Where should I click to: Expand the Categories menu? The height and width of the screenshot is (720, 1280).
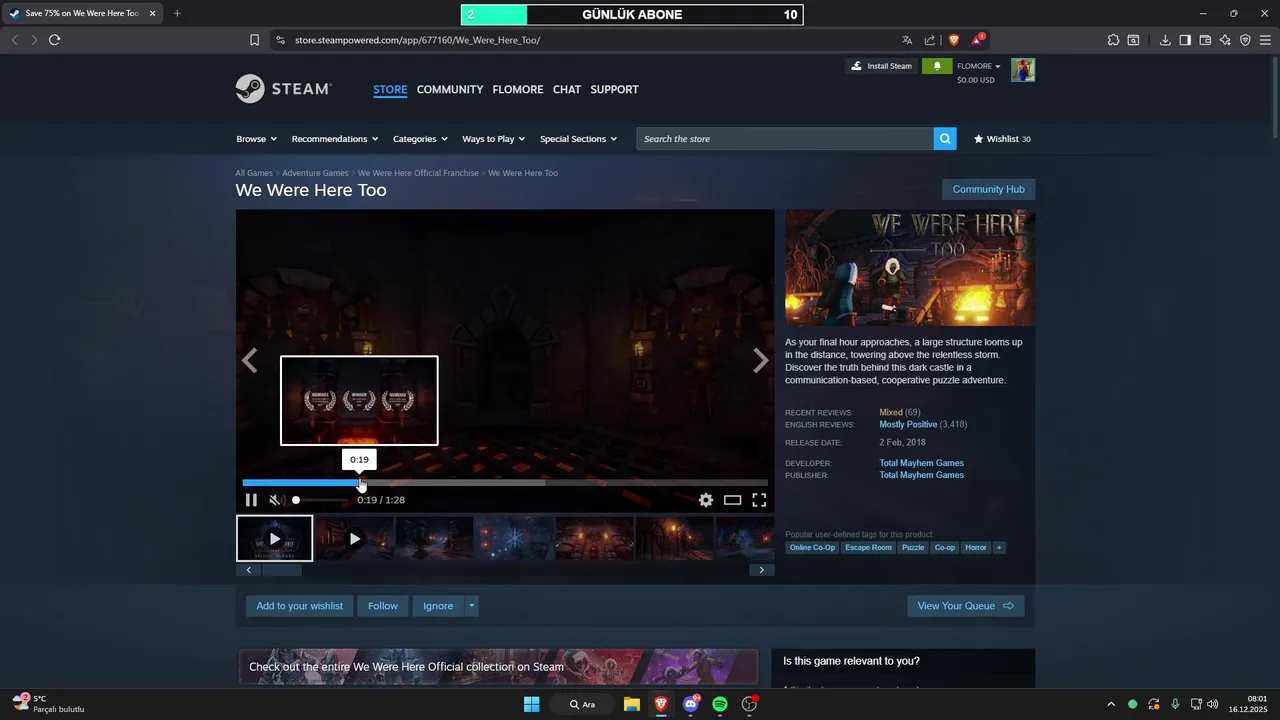click(420, 139)
